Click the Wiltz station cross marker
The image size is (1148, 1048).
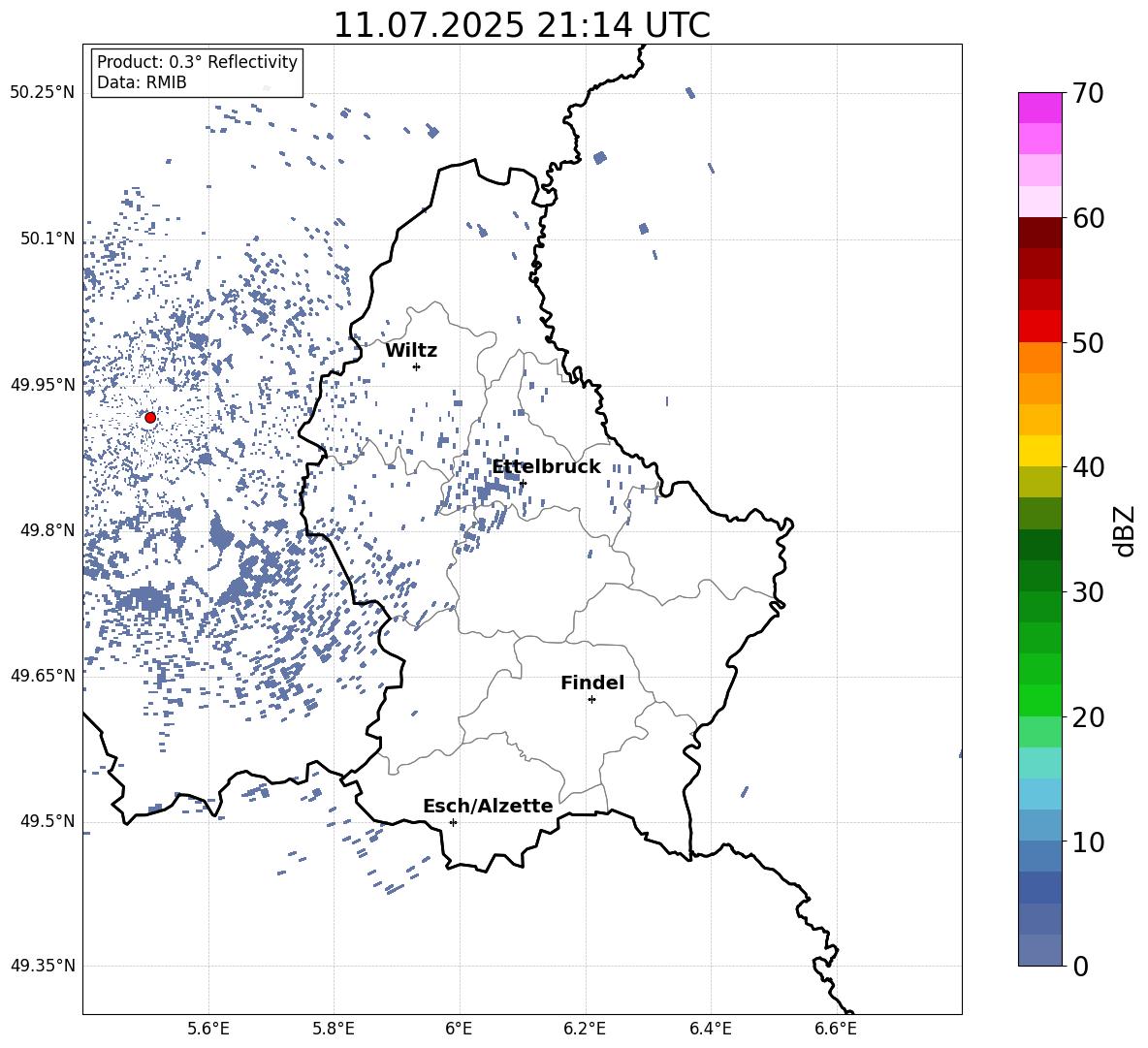417,367
